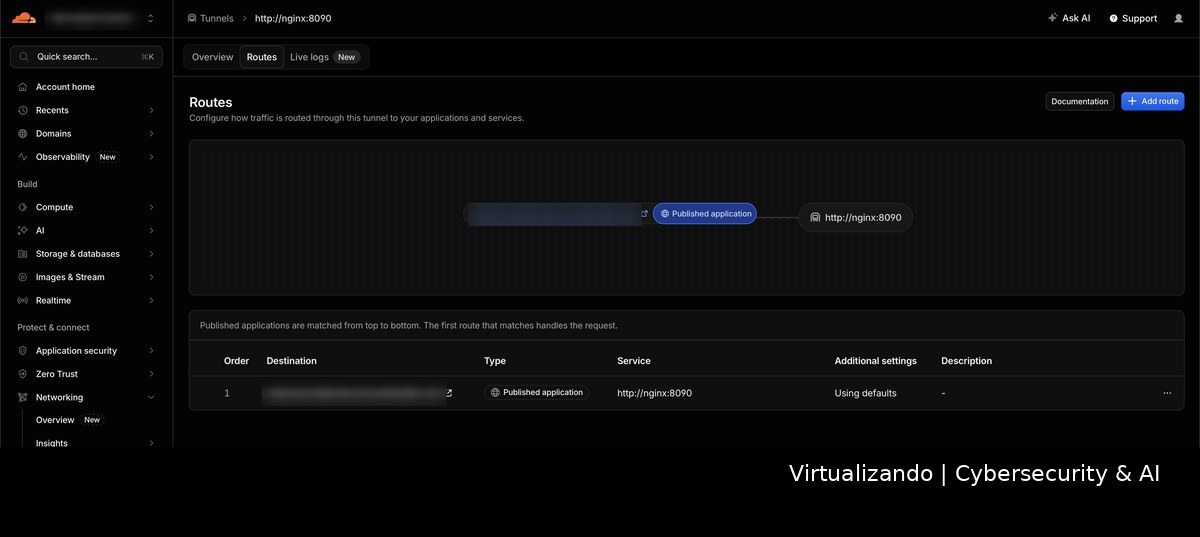The width and height of the screenshot is (1200, 537).
Task: Click the Account home house icon
Action: [x=23, y=87]
